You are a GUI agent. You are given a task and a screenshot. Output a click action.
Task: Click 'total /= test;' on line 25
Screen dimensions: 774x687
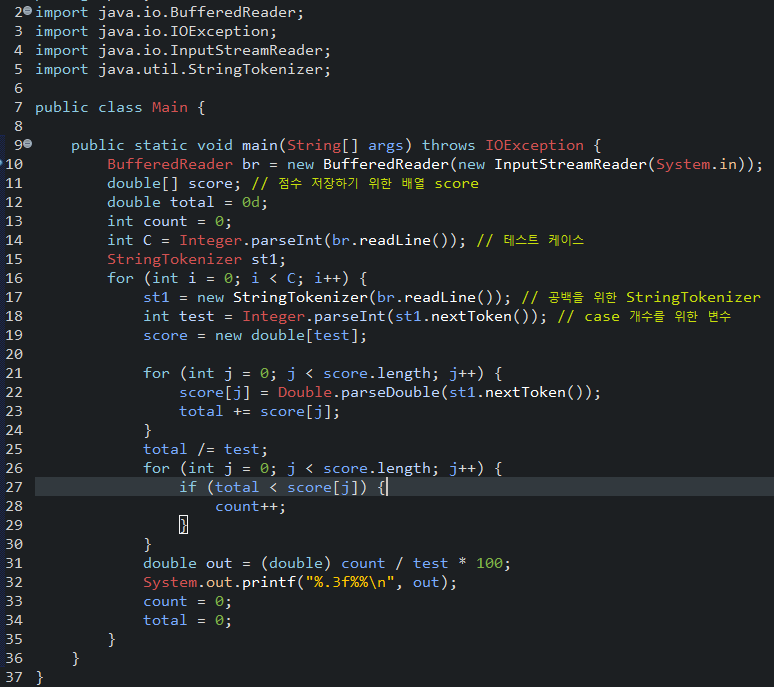click(x=205, y=450)
